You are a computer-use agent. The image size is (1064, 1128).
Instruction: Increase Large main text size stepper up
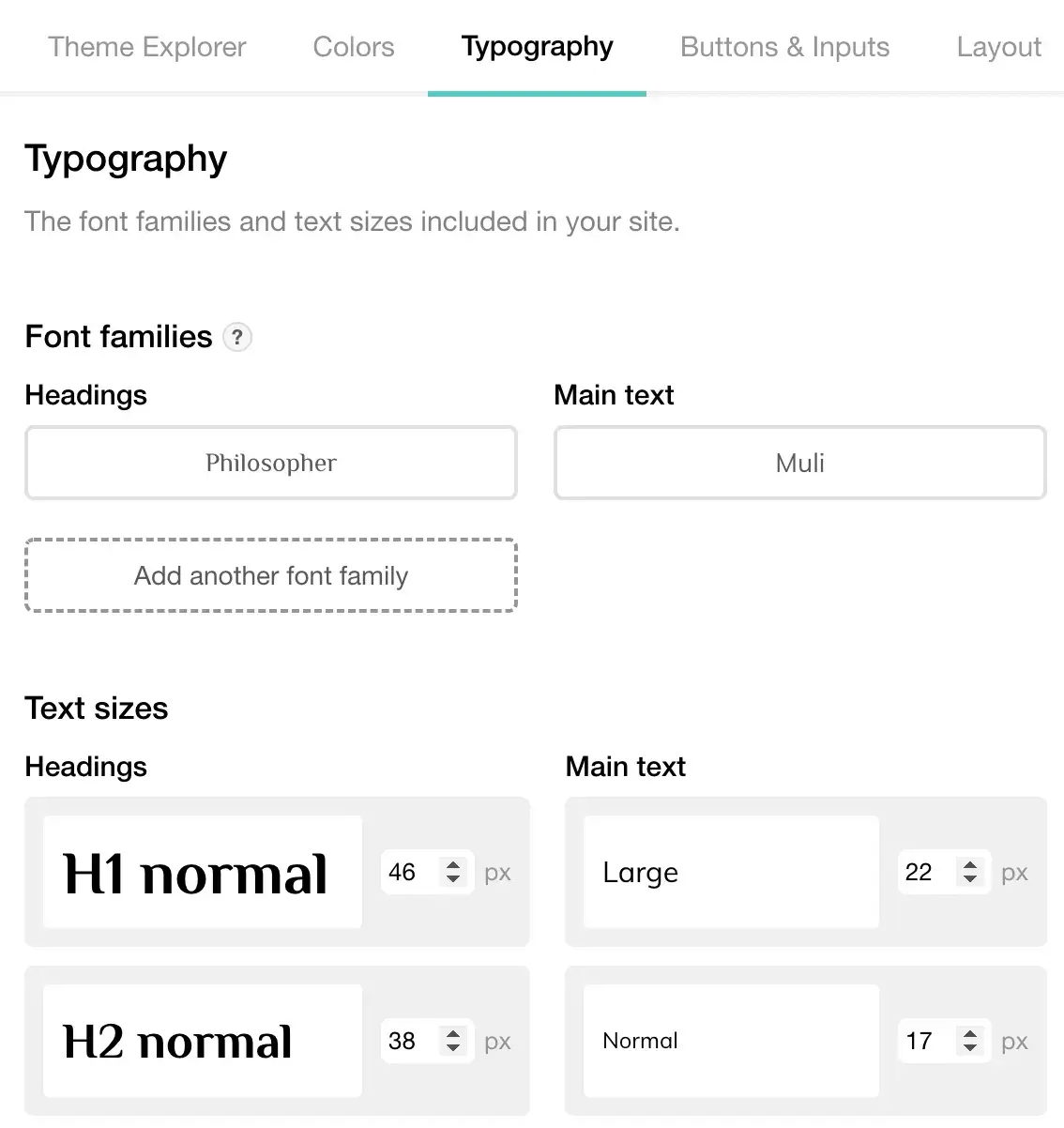pos(970,865)
